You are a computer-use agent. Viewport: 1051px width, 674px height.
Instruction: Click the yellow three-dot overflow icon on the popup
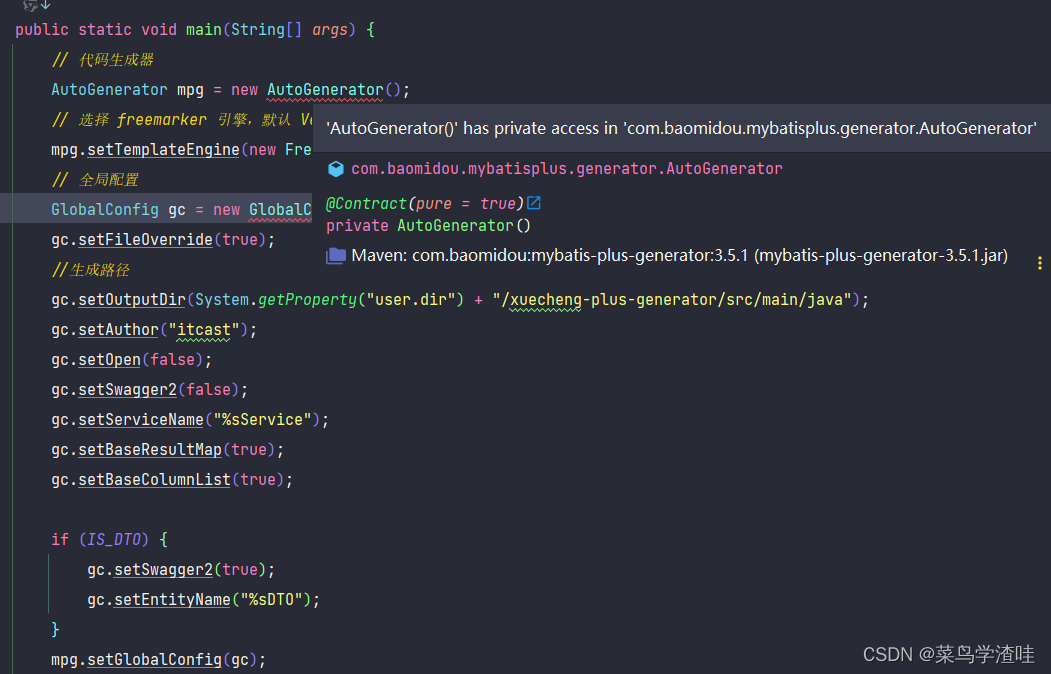click(1039, 261)
